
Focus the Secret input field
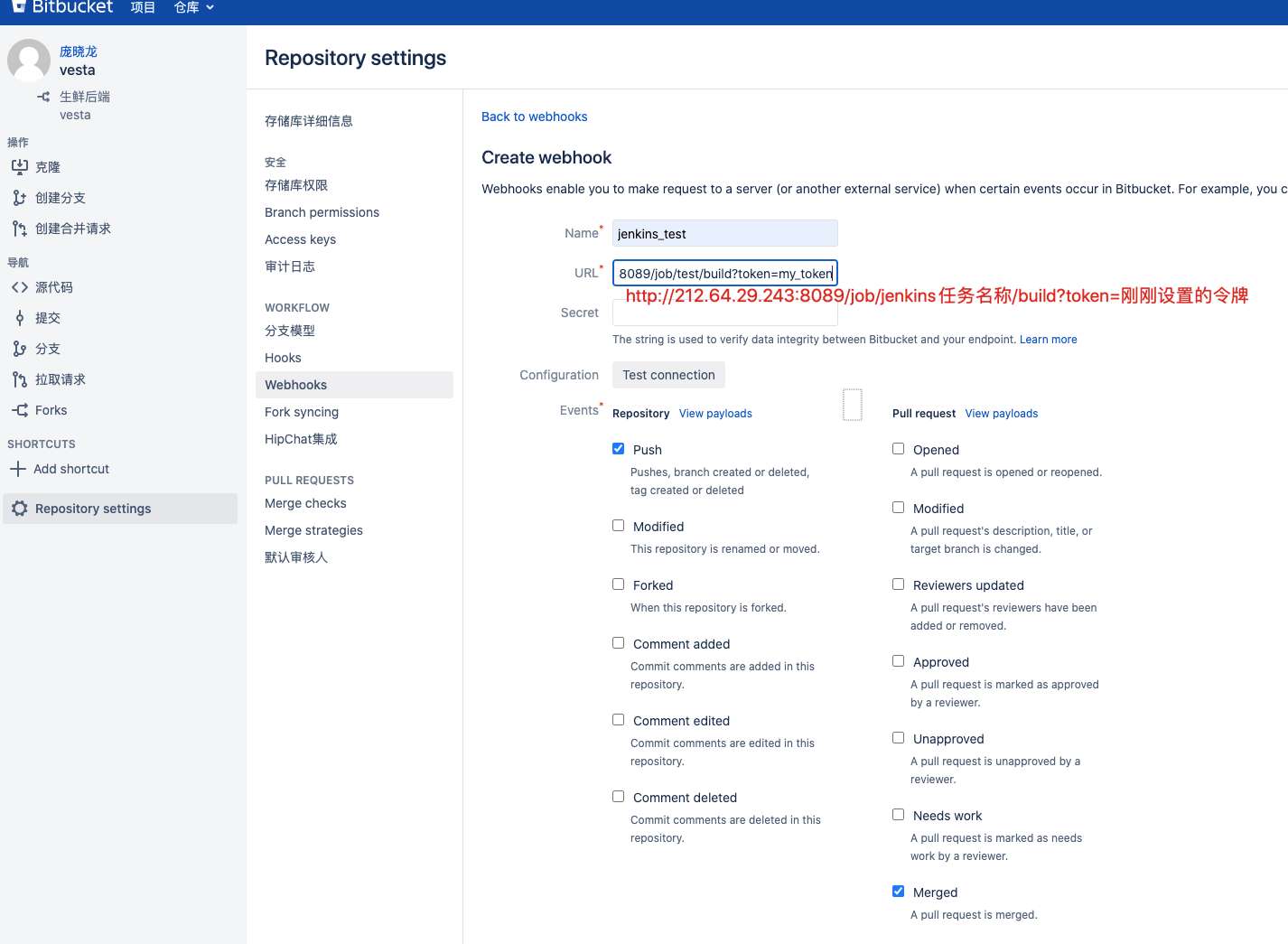725,313
